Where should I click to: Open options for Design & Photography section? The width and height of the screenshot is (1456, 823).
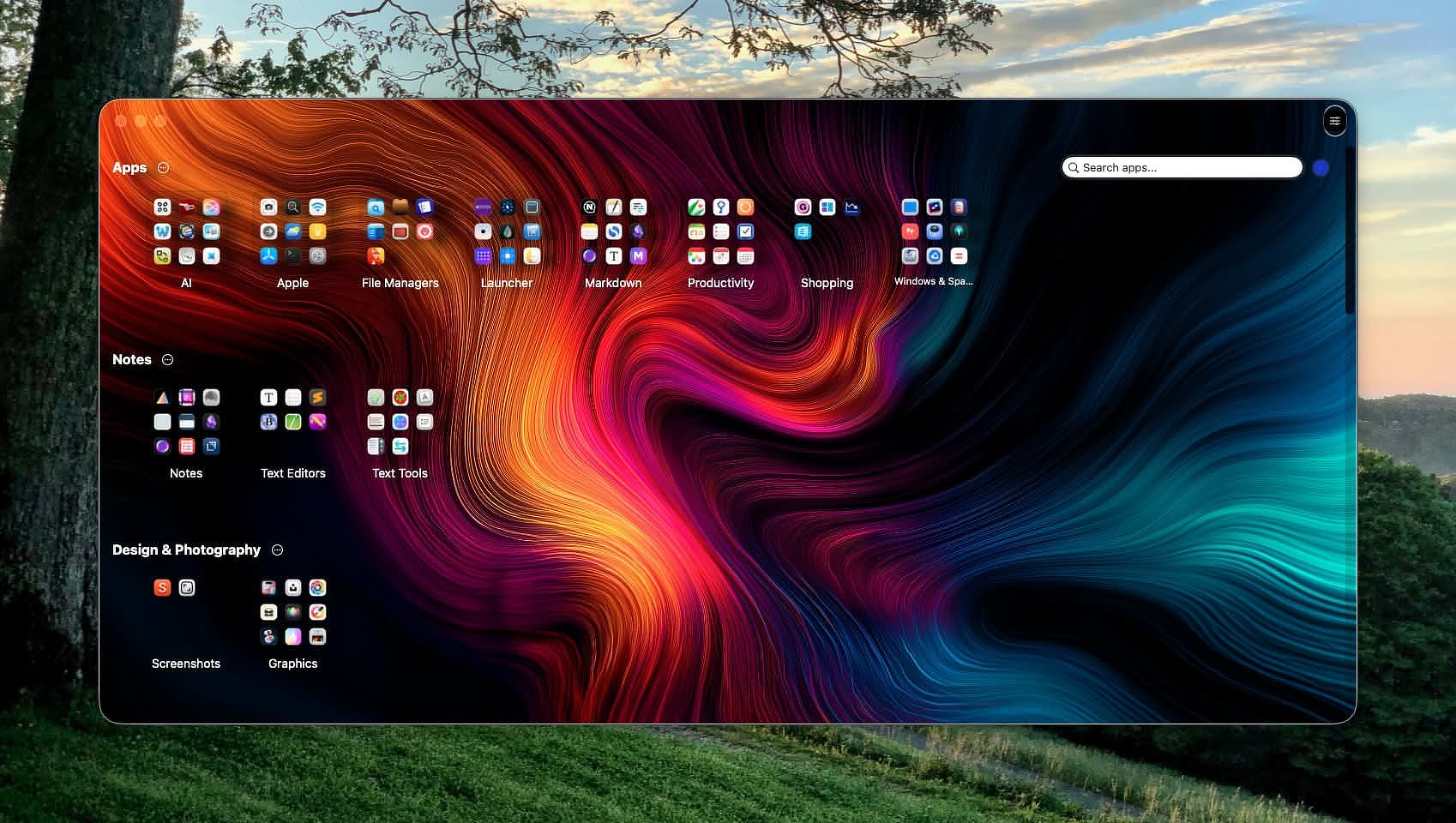[x=277, y=550]
